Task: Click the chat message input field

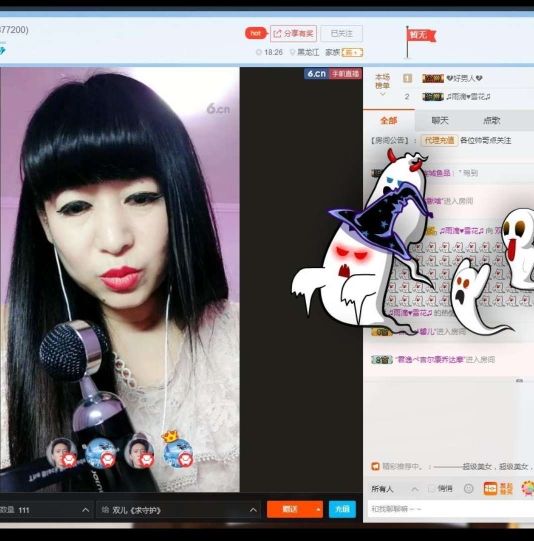Action: tap(451, 509)
